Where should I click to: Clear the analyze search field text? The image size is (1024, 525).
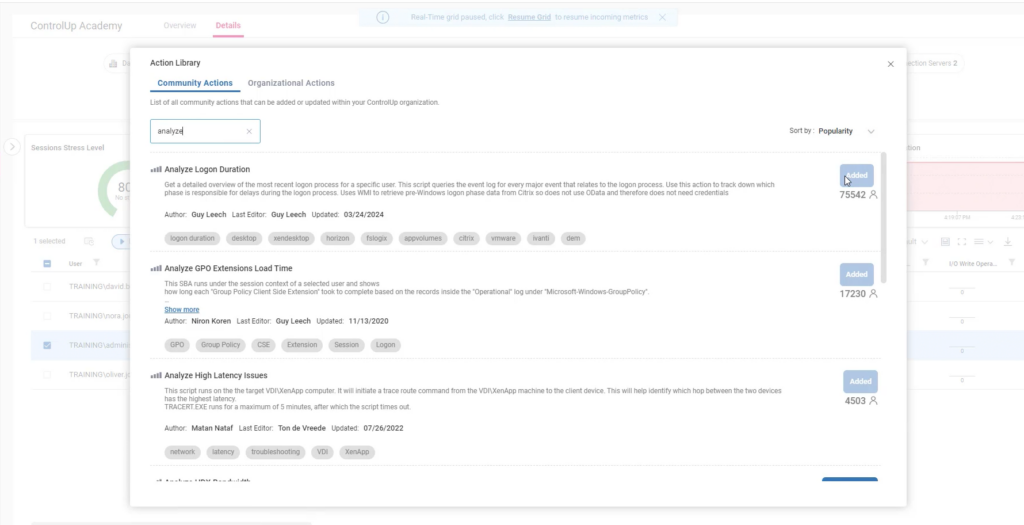[249, 131]
